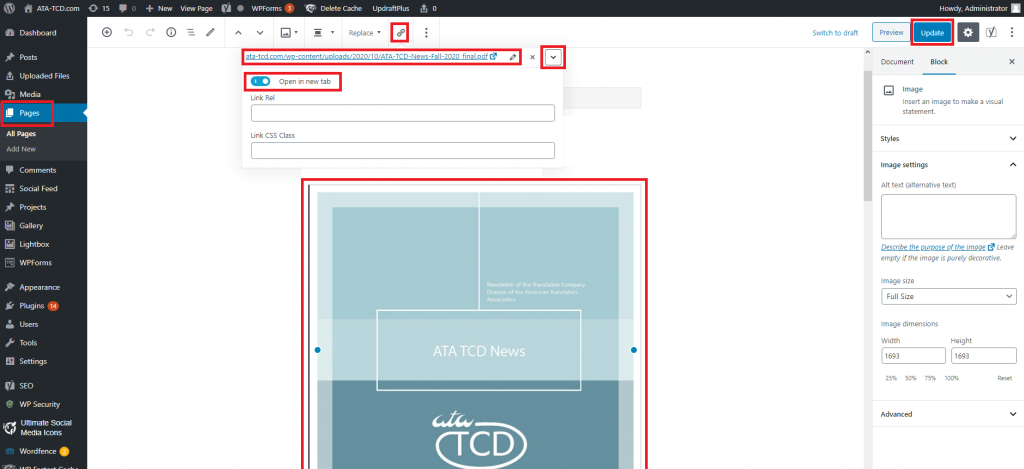The height and width of the screenshot is (469, 1024).
Task: Click the Yoast SEO icon
Action: click(991, 33)
